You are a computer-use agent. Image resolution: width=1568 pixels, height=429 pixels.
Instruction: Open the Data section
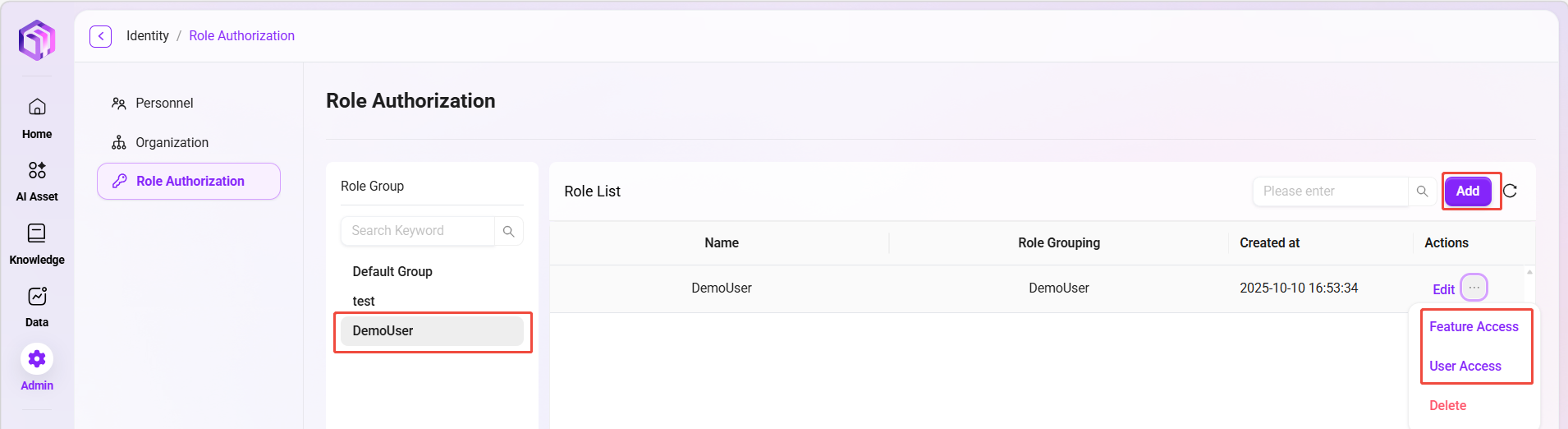(37, 307)
